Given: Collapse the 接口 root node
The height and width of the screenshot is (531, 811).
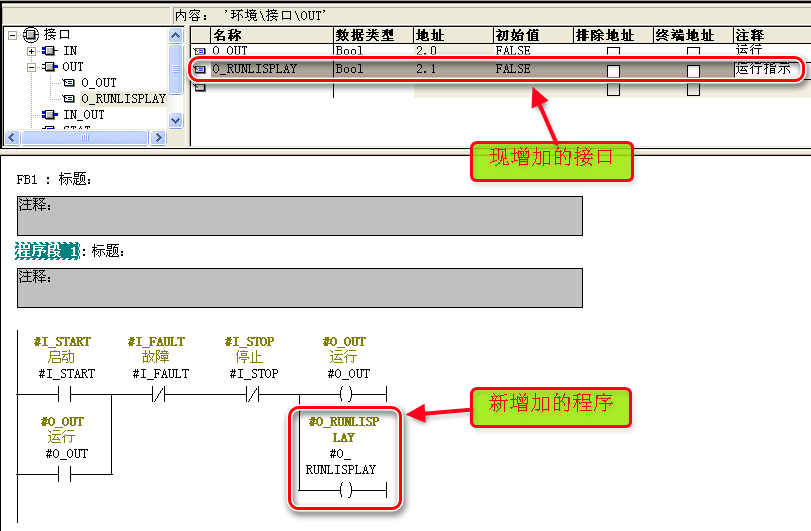Looking at the screenshot, I should click(x=13, y=35).
